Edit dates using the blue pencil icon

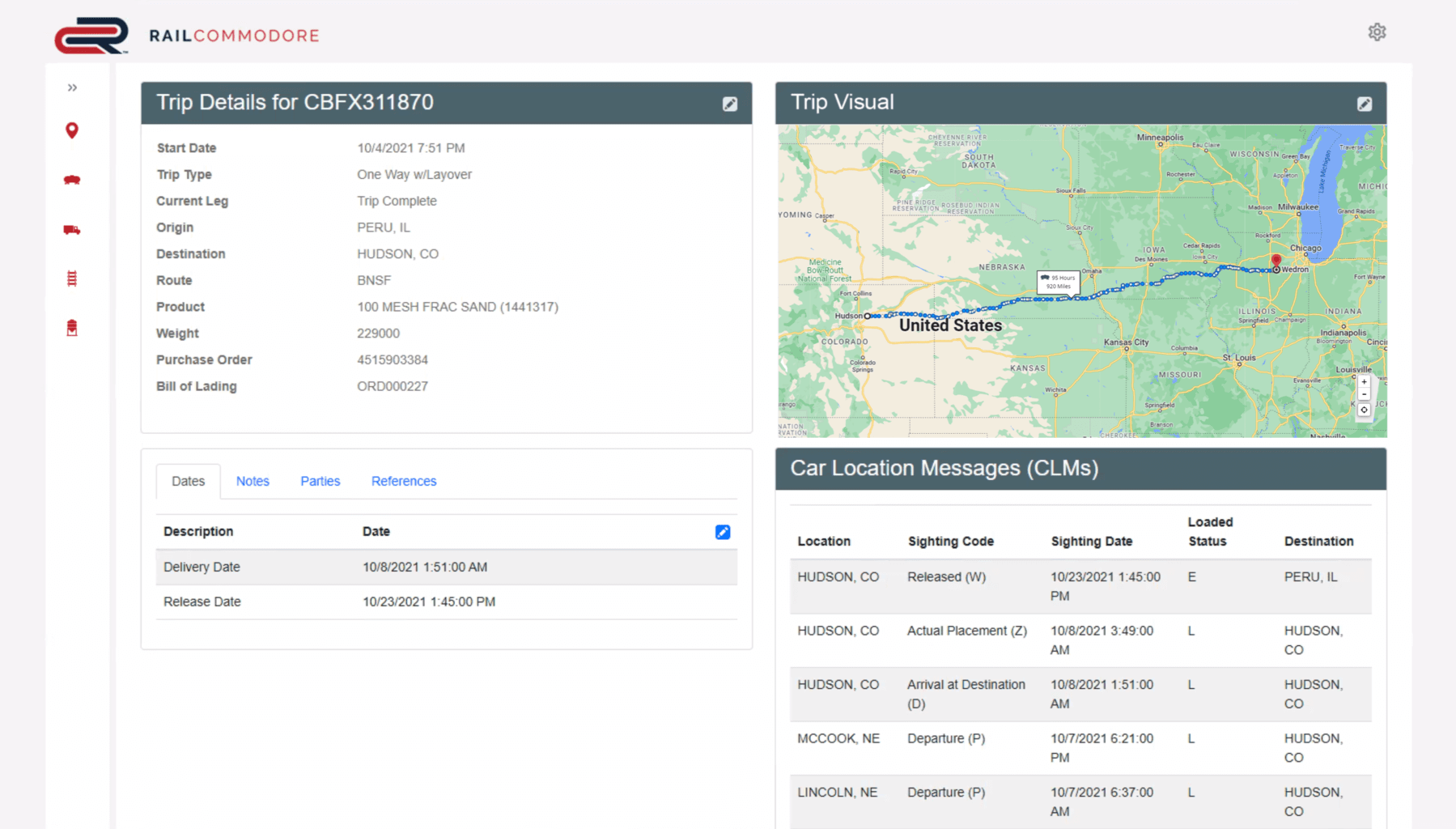722,532
